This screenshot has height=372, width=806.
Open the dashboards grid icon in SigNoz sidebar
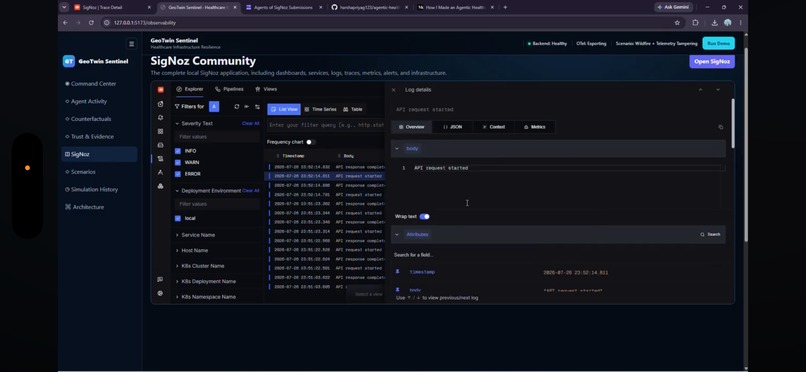click(160, 132)
